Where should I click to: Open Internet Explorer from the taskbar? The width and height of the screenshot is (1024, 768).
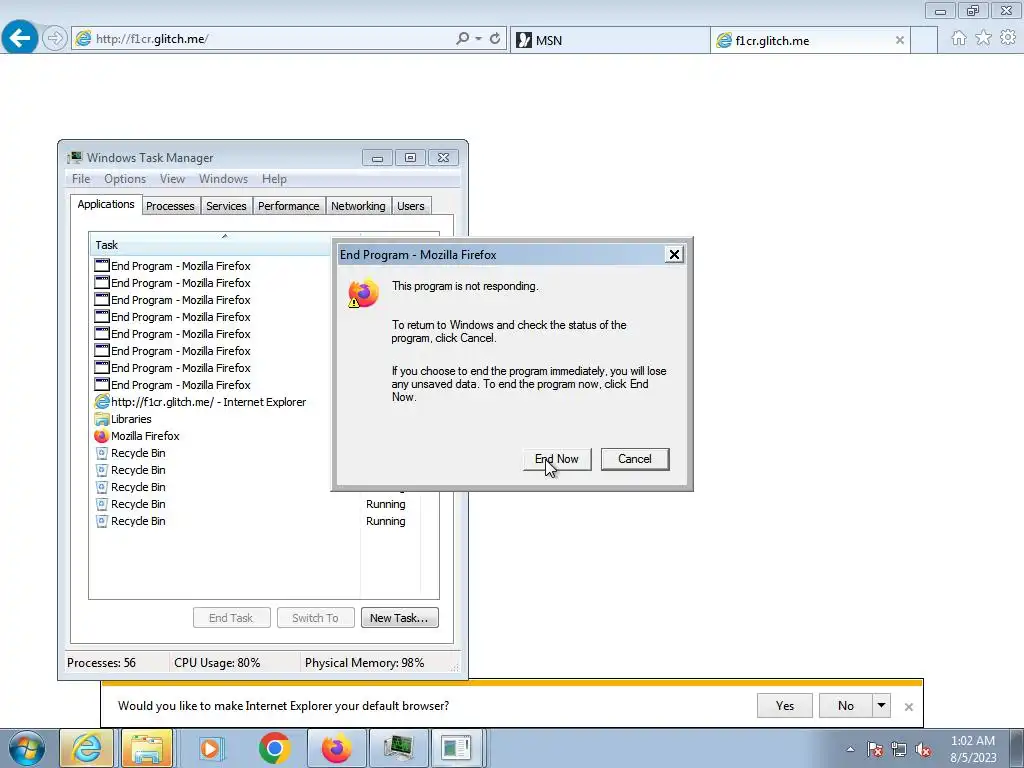coord(86,748)
